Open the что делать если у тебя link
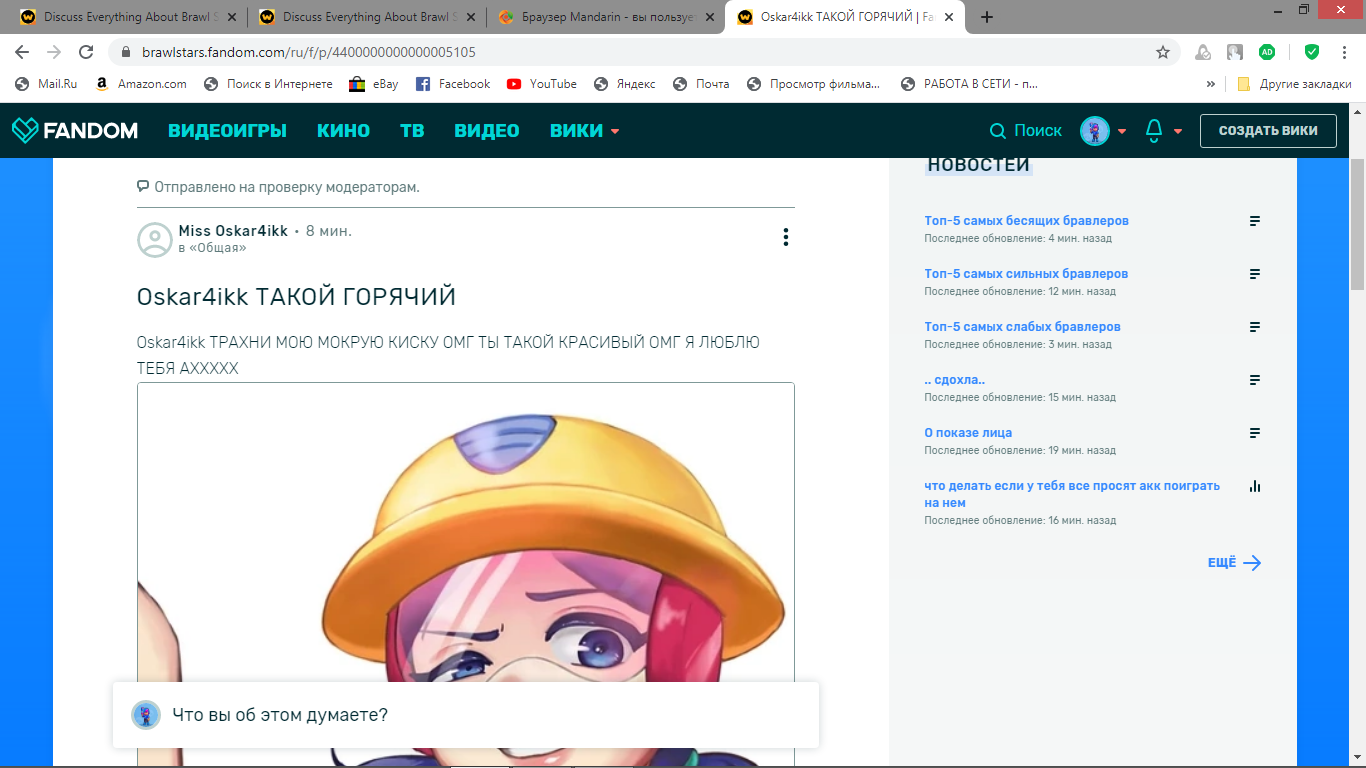 pos(1072,494)
